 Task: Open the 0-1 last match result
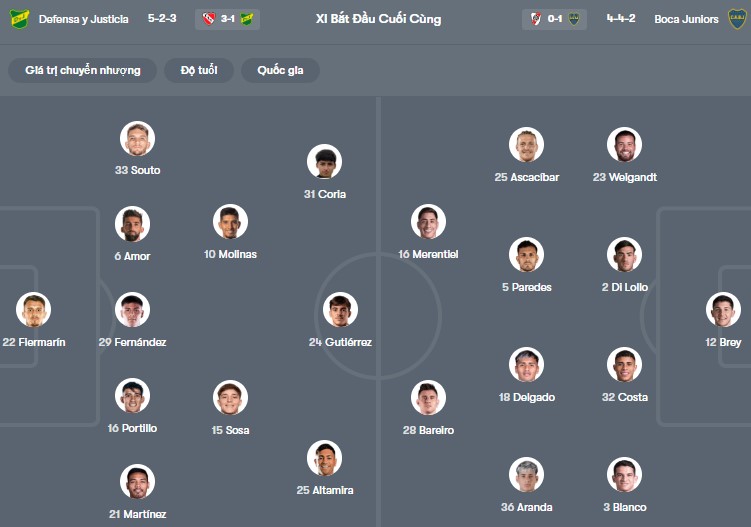coord(554,19)
